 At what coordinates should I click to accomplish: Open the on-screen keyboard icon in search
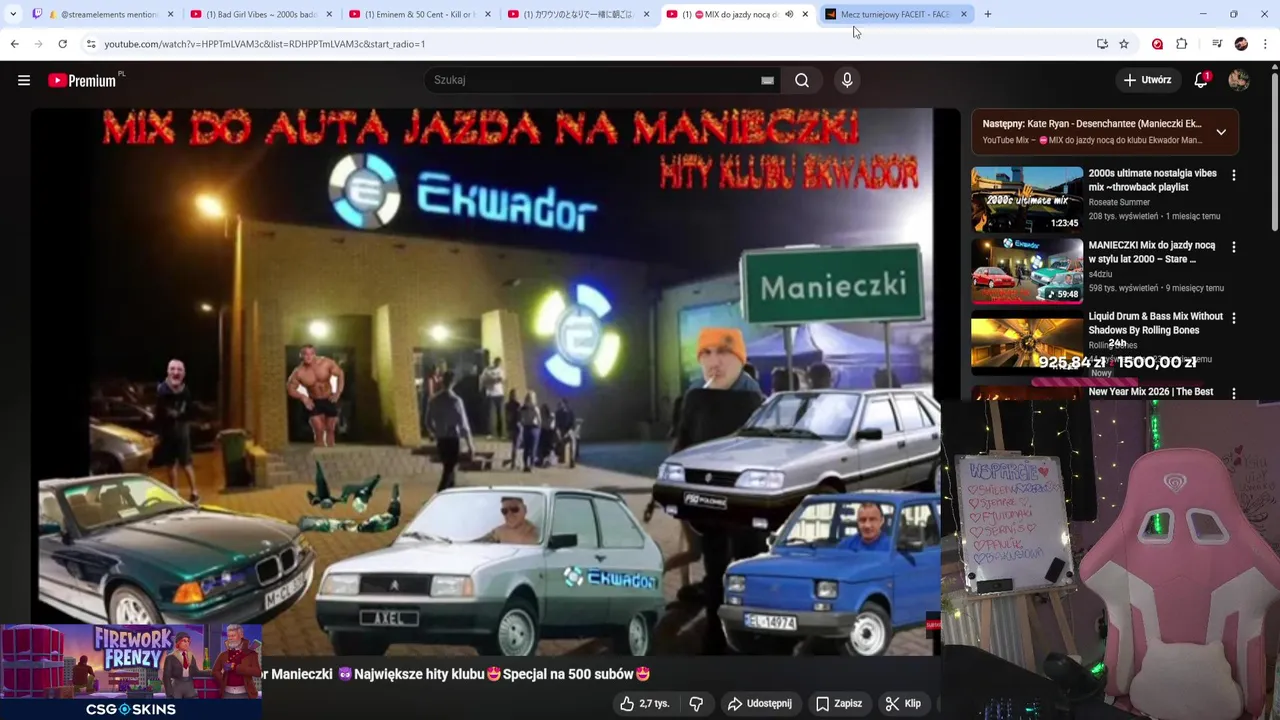point(767,80)
